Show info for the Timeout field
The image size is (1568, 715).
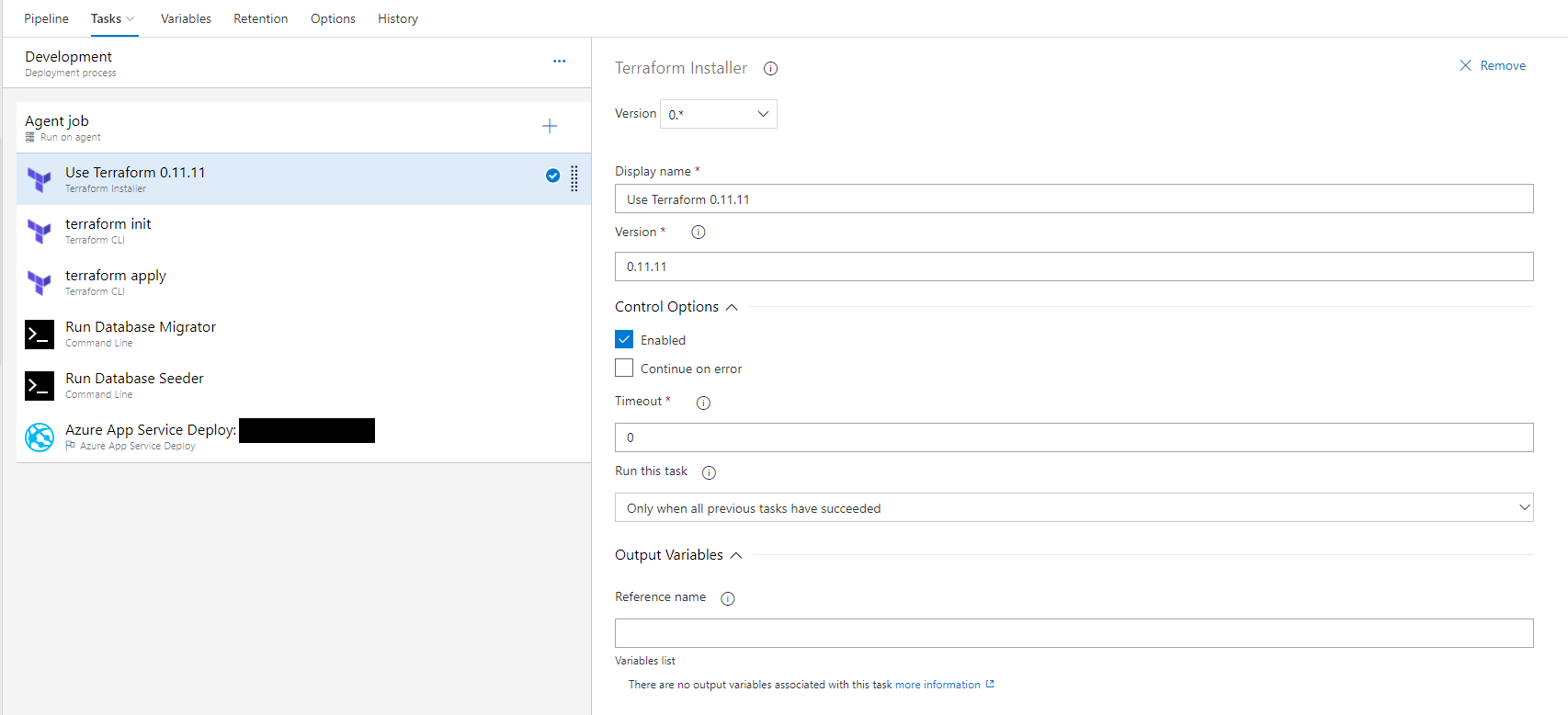click(x=703, y=403)
